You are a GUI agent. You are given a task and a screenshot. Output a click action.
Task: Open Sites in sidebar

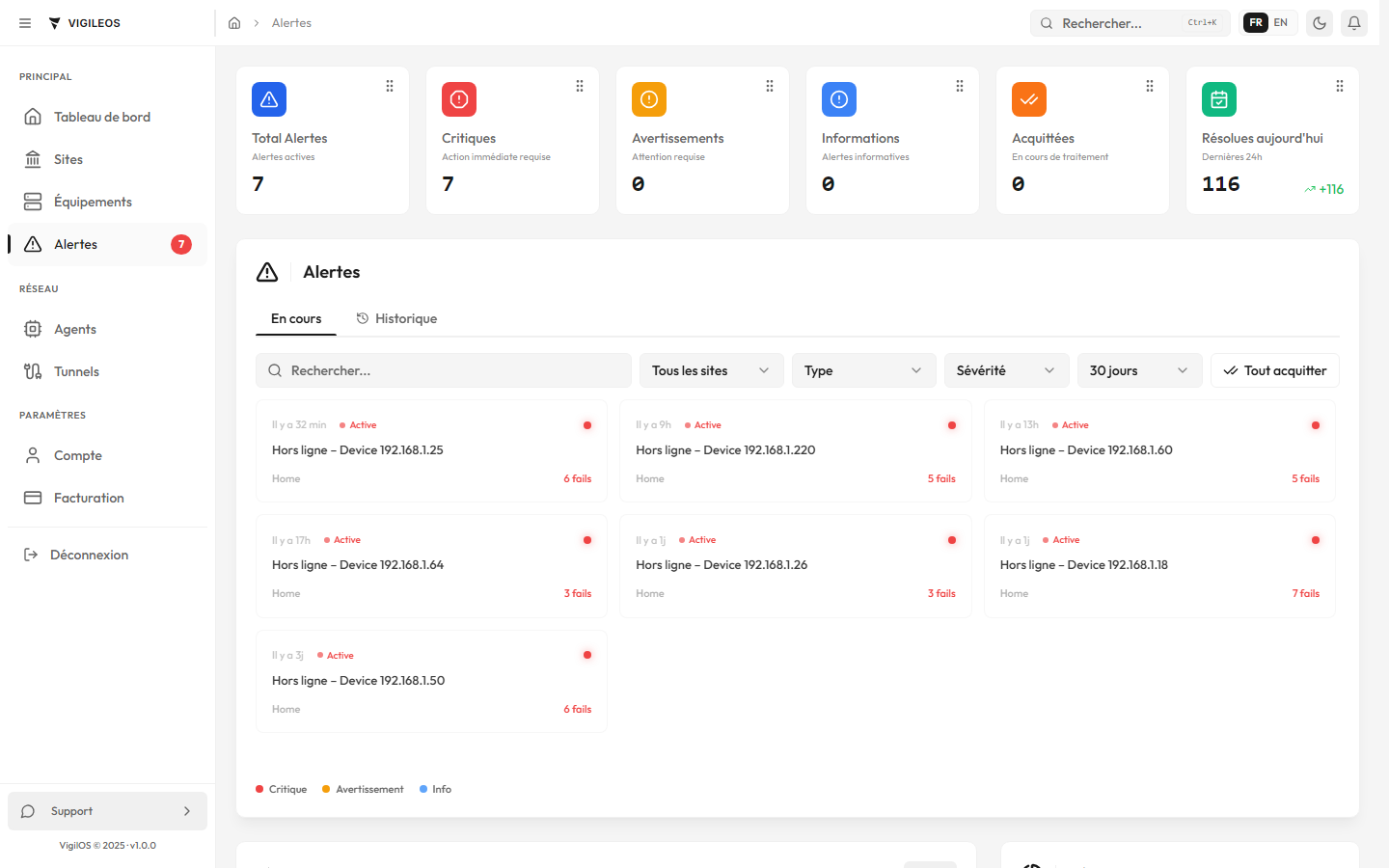point(107,159)
